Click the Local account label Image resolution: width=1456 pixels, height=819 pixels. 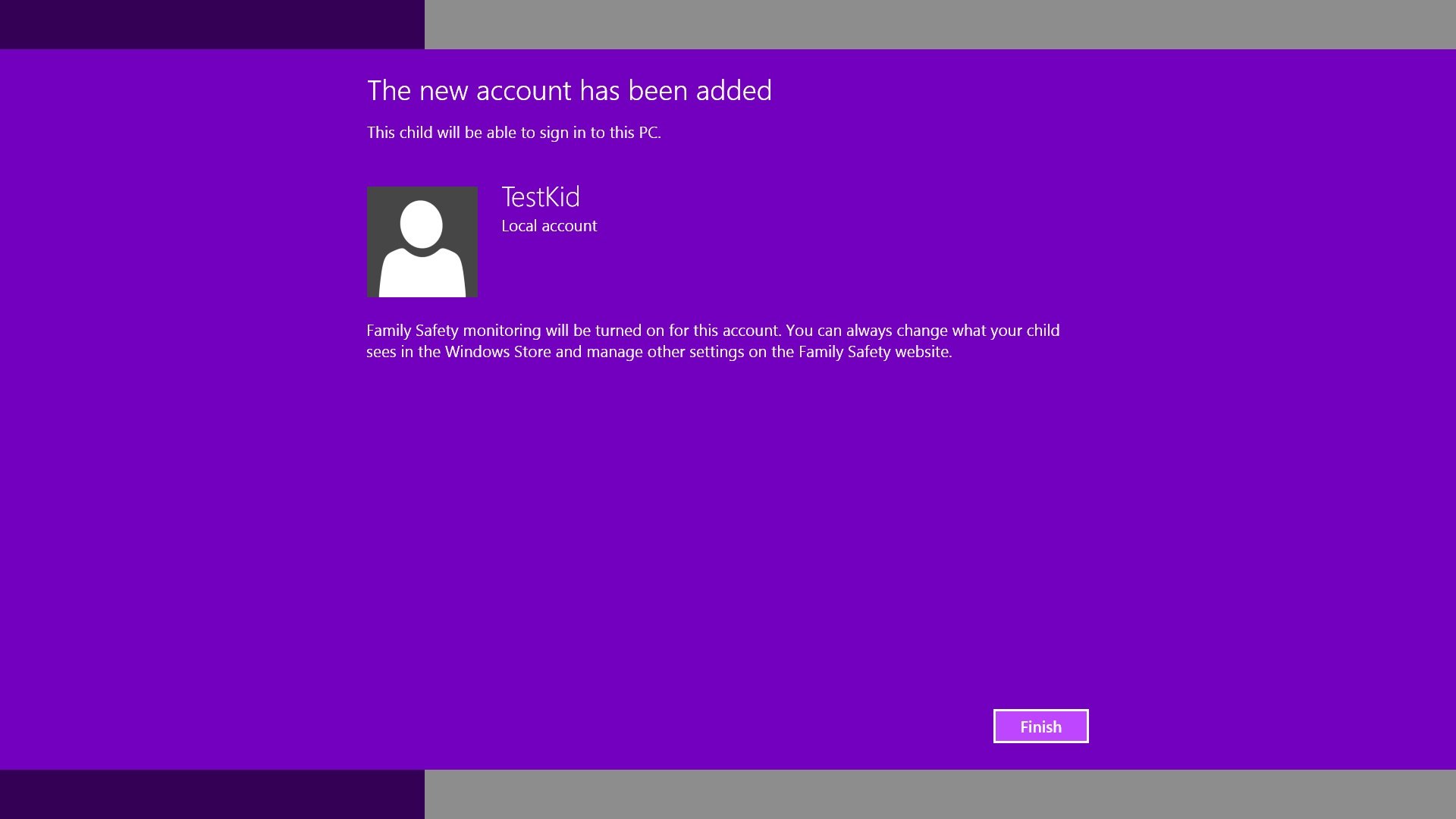(549, 226)
